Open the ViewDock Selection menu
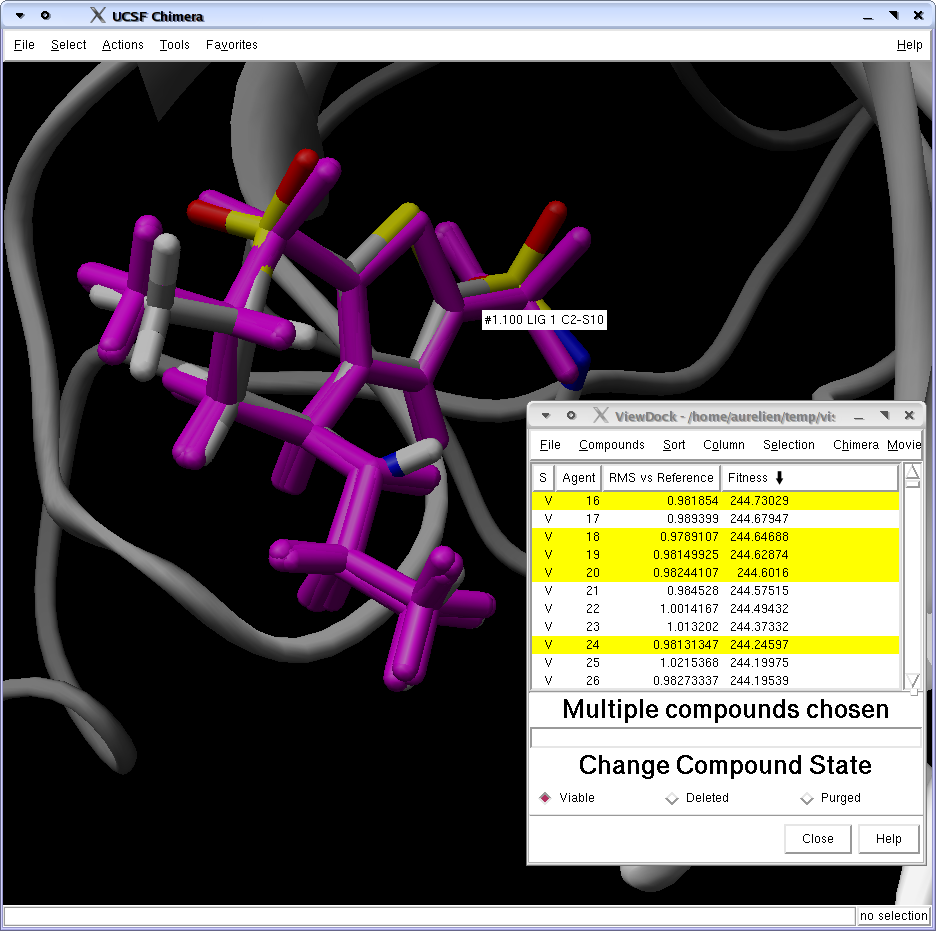Screen dimensions: 936x931 click(x=789, y=445)
